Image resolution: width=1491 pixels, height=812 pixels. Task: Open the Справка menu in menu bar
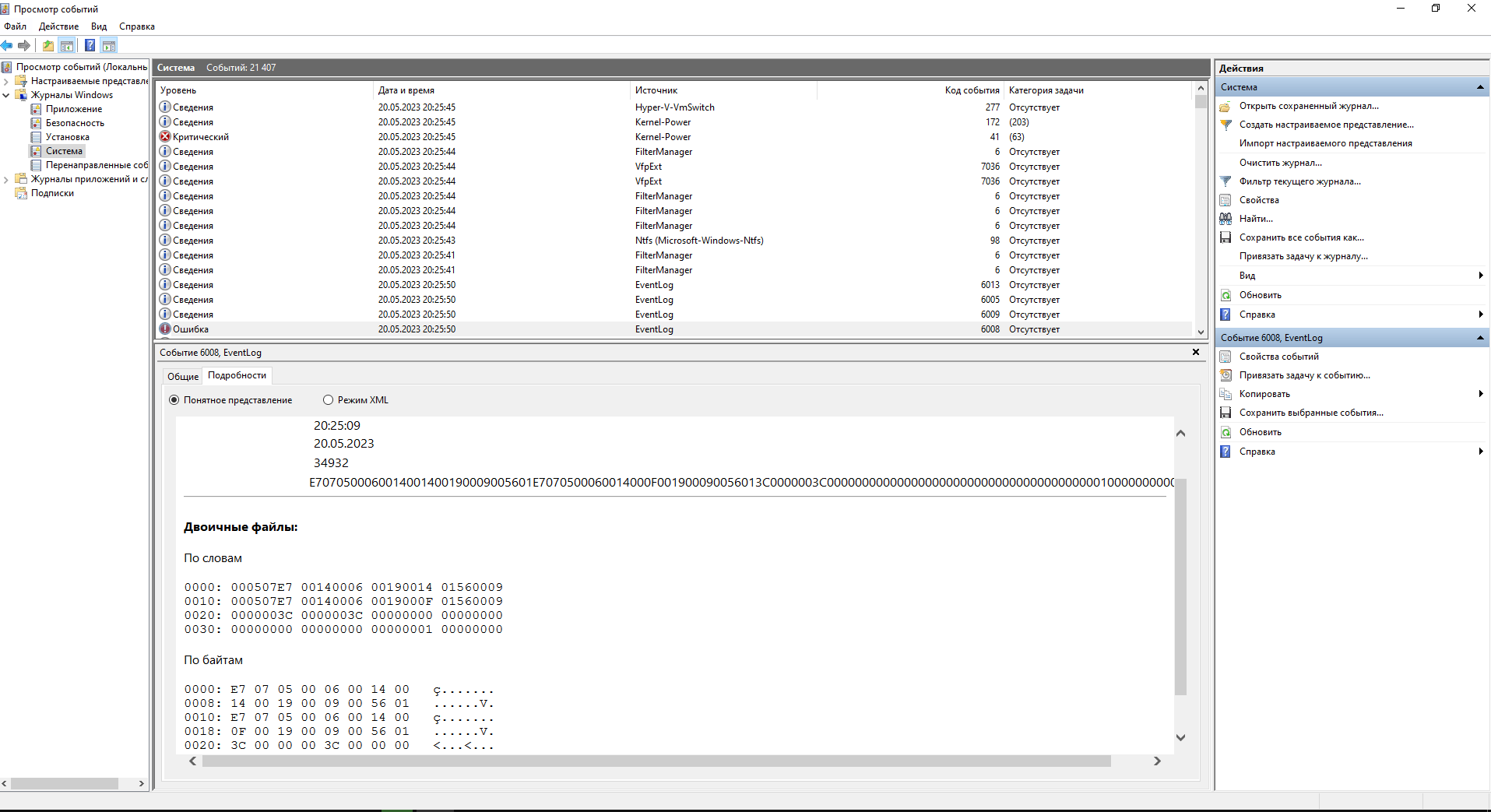pos(137,26)
